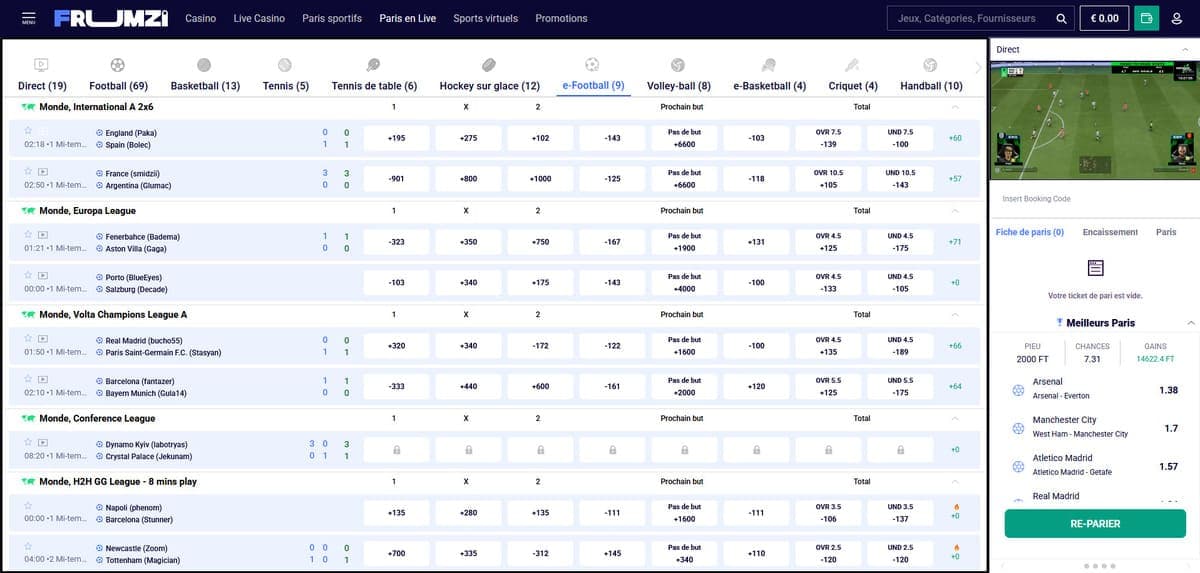Switch to the Encaissement tab
Viewport: 1200px width, 573px height.
tap(1110, 232)
